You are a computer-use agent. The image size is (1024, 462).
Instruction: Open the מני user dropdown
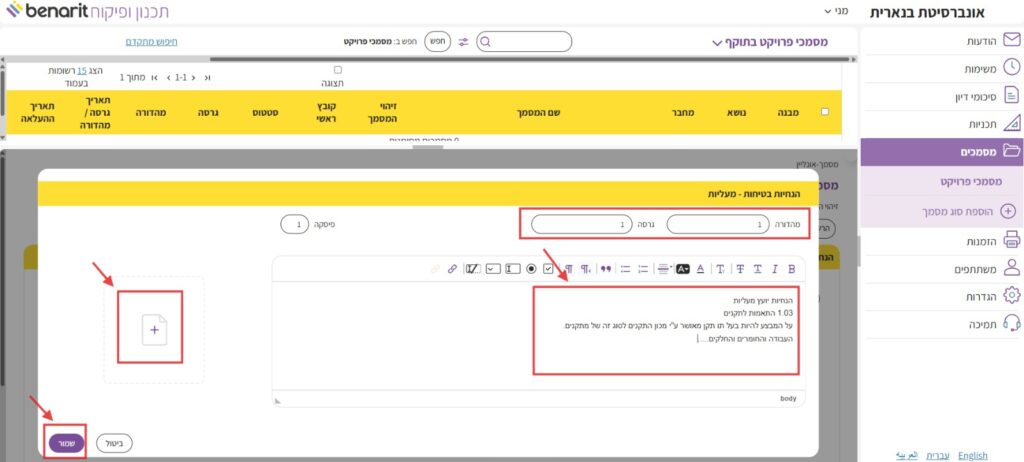(x=833, y=11)
